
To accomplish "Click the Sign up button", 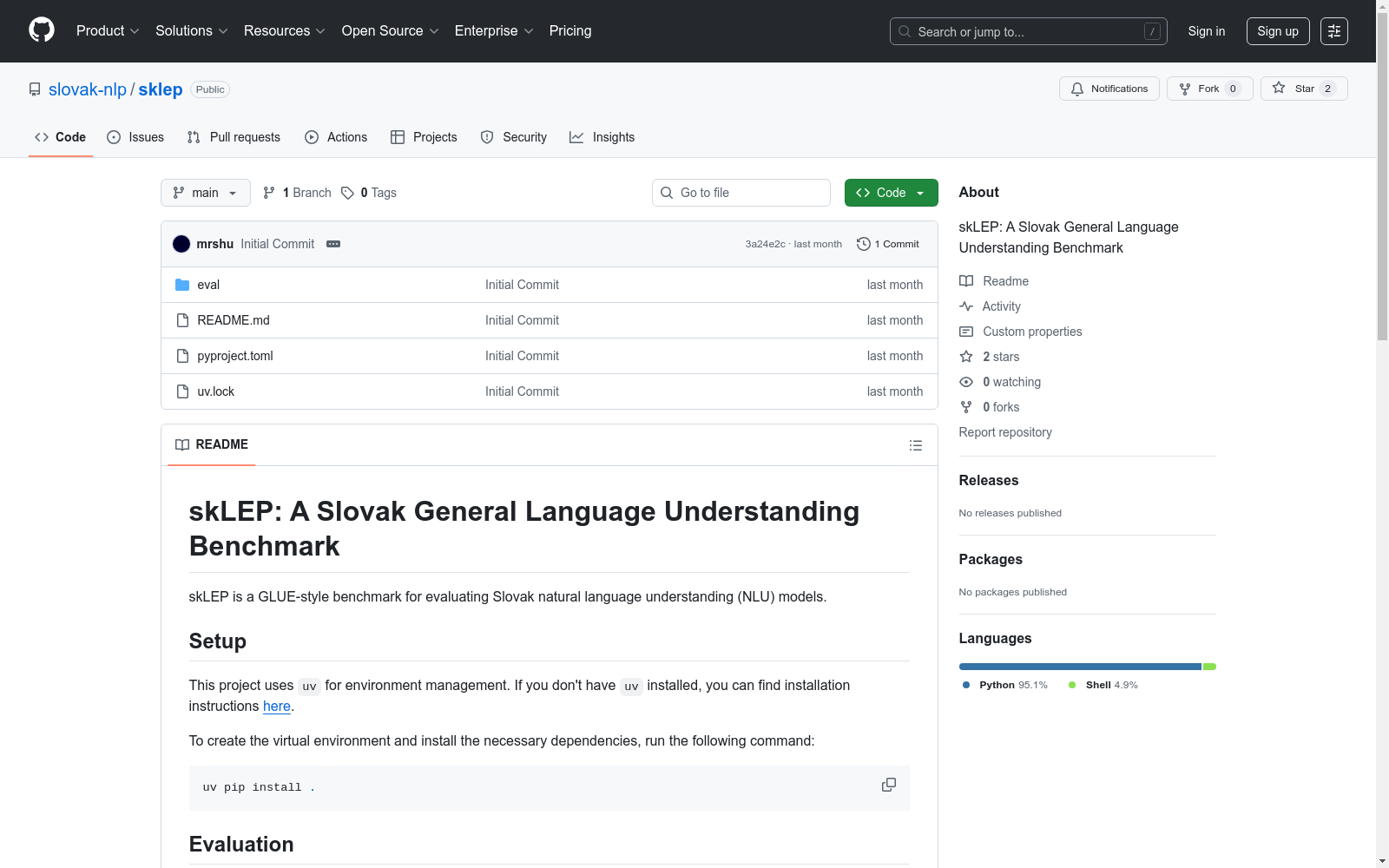I will pyautogui.click(x=1278, y=31).
